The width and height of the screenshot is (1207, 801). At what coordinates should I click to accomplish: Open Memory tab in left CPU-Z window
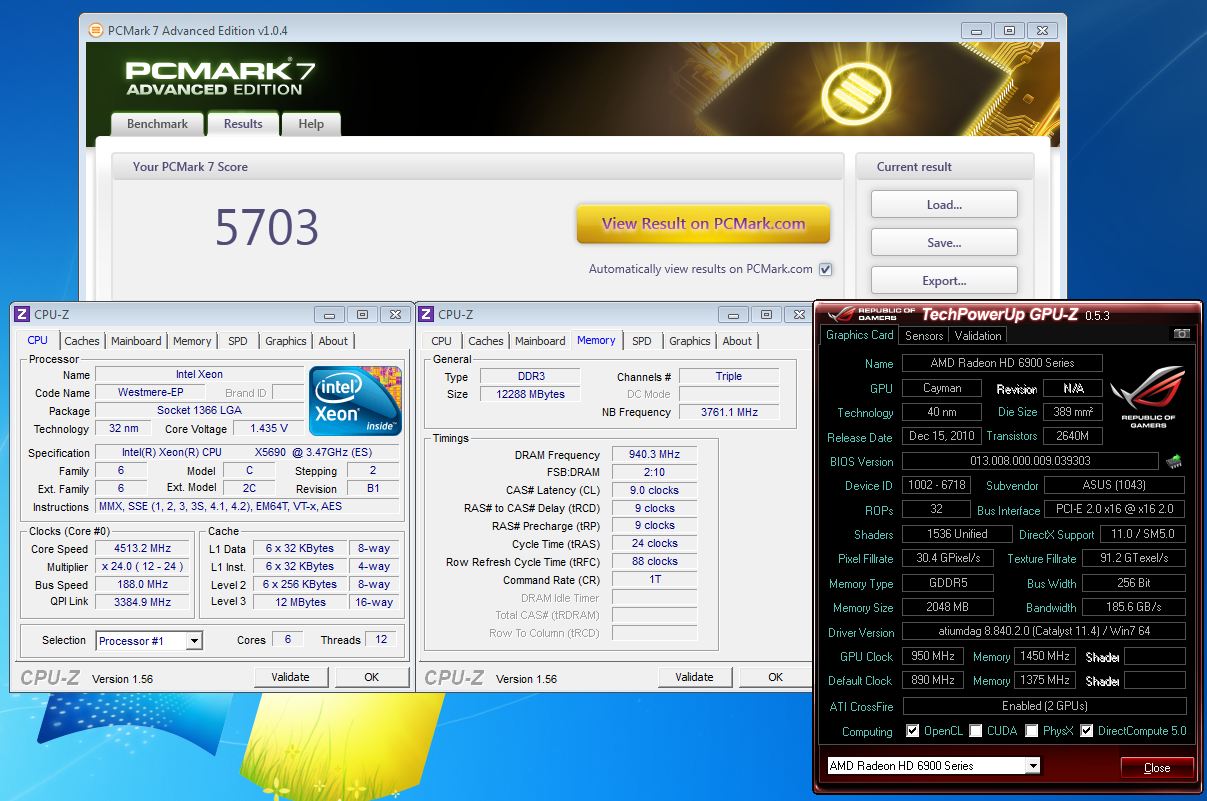(192, 341)
